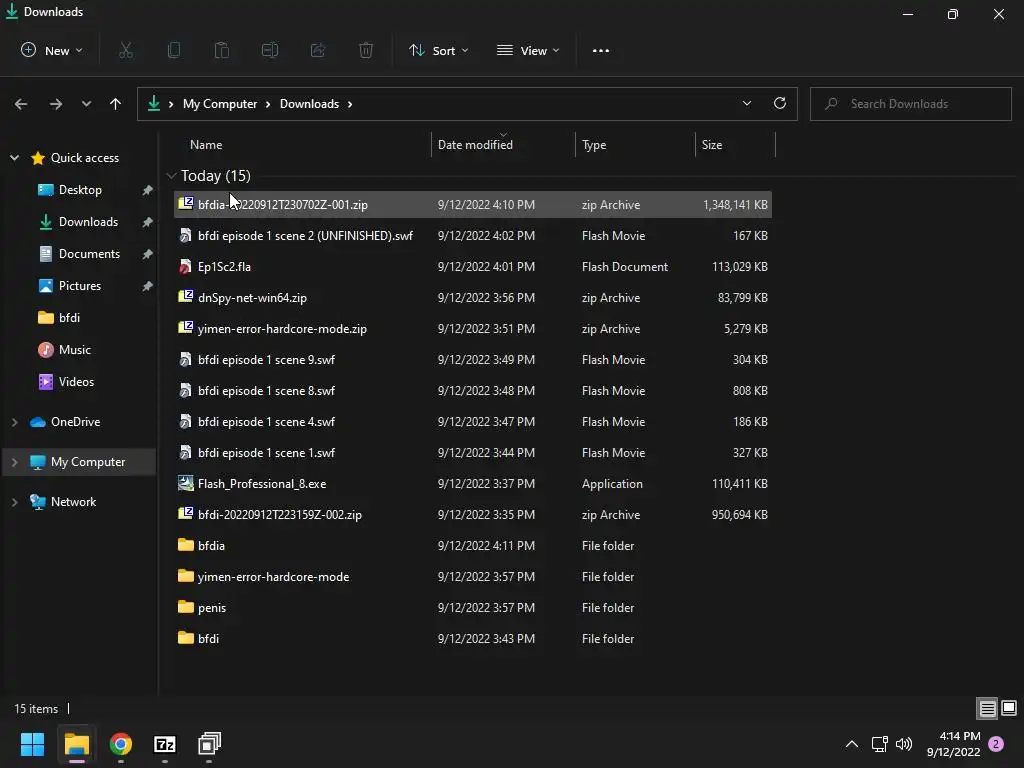Click in the Search Downloads box
Image resolution: width=1024 pixels, height=768 pixels.
click(910, 104)
